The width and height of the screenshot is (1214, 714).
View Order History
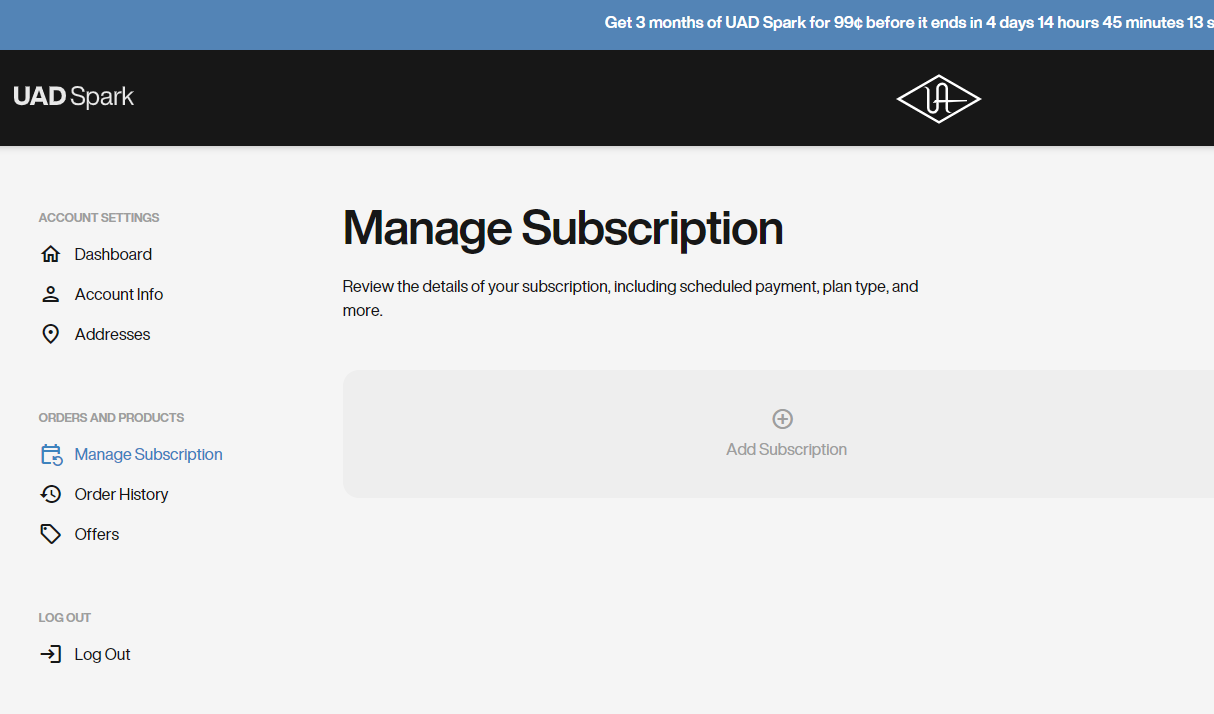point(121,494)
